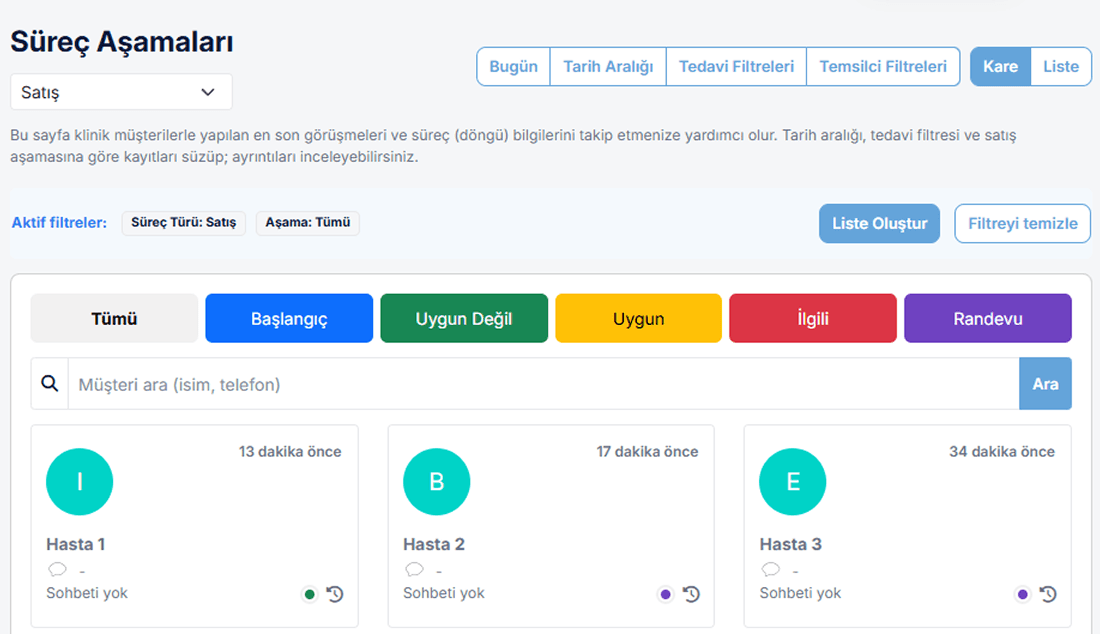Click the teal 'B' avatar of Hasta 2

436,481
